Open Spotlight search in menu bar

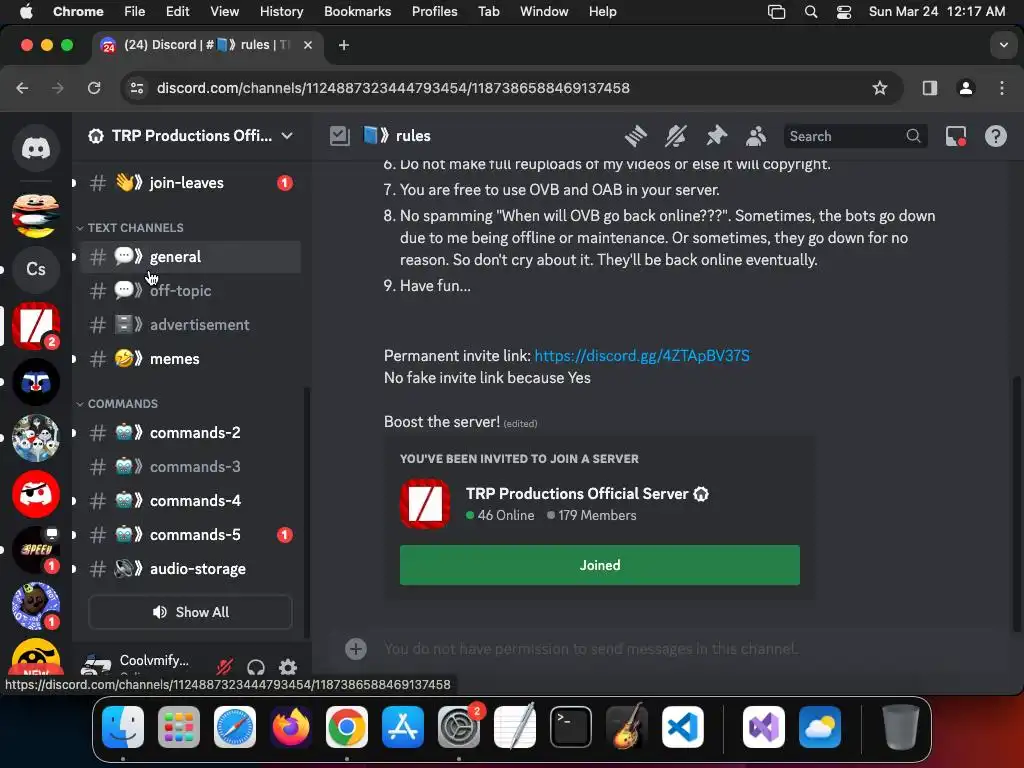click(810, 12)
